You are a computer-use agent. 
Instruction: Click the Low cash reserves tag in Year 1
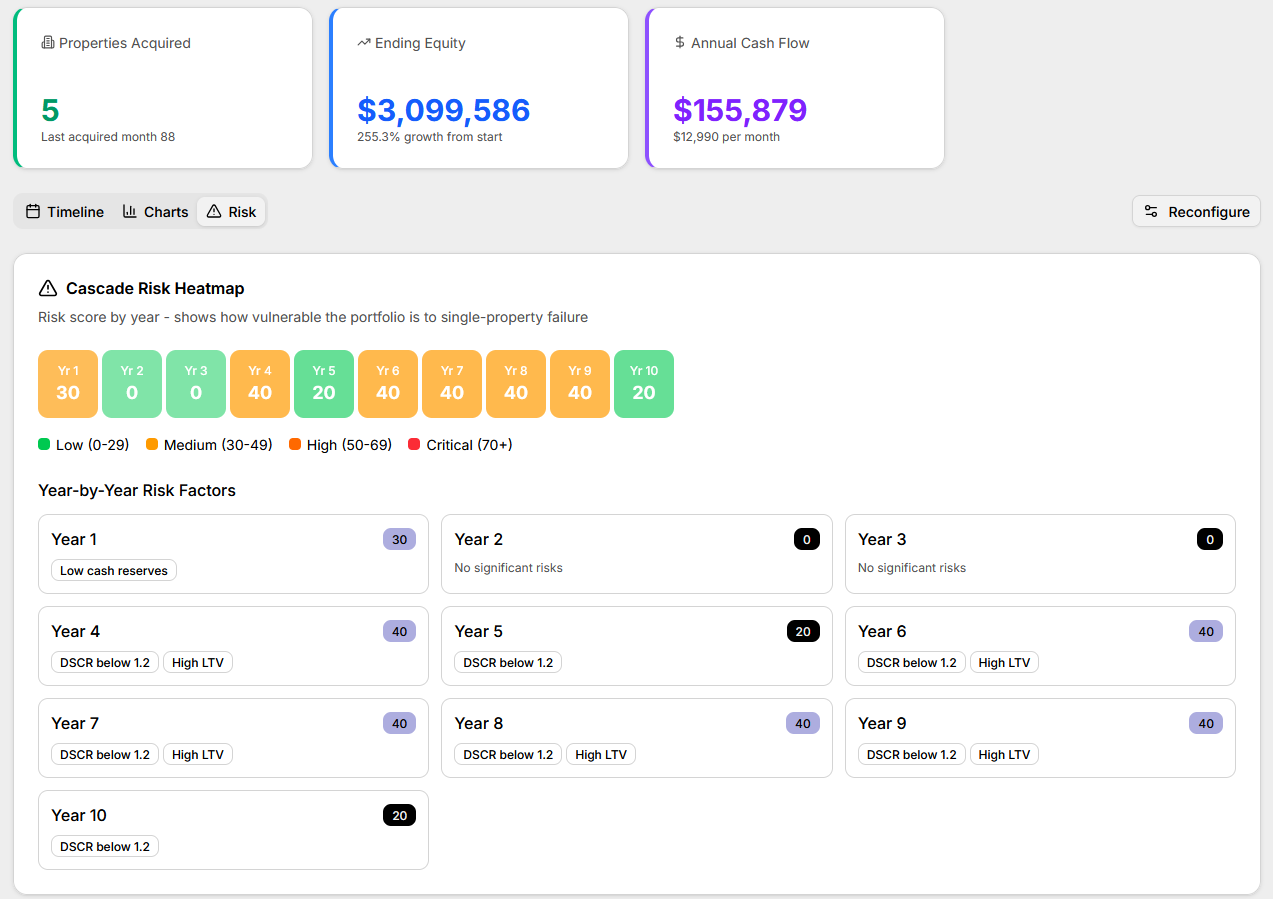pos(114,571)
